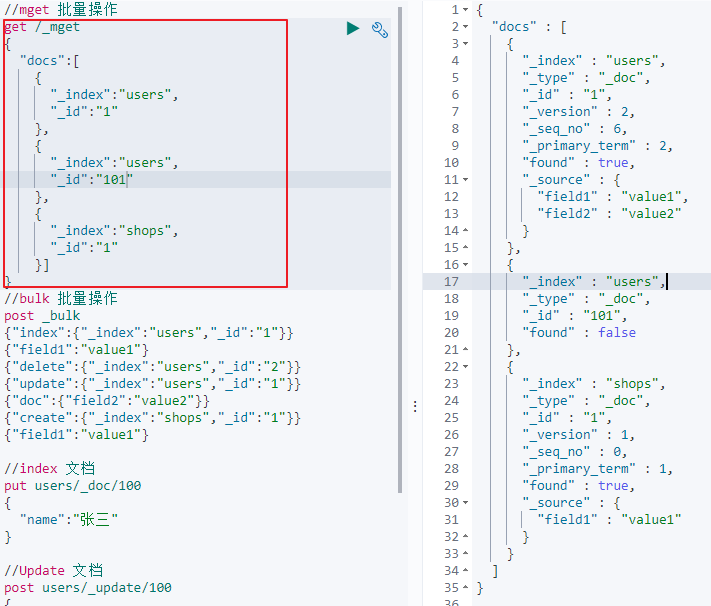Toggle fold arrow at response line 33

pyautogui.click(x=466, y=554)
